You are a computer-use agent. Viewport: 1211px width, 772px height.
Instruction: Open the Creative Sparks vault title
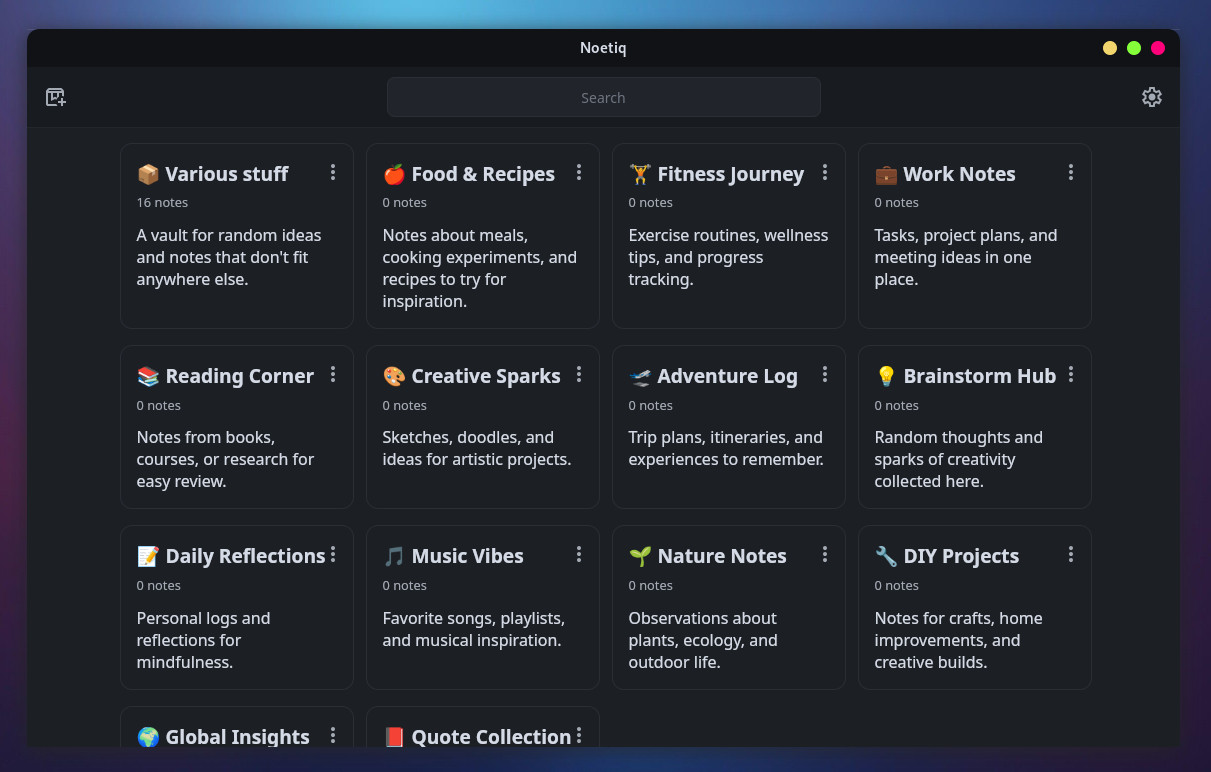pyautogui.click(x=486, y=376)
